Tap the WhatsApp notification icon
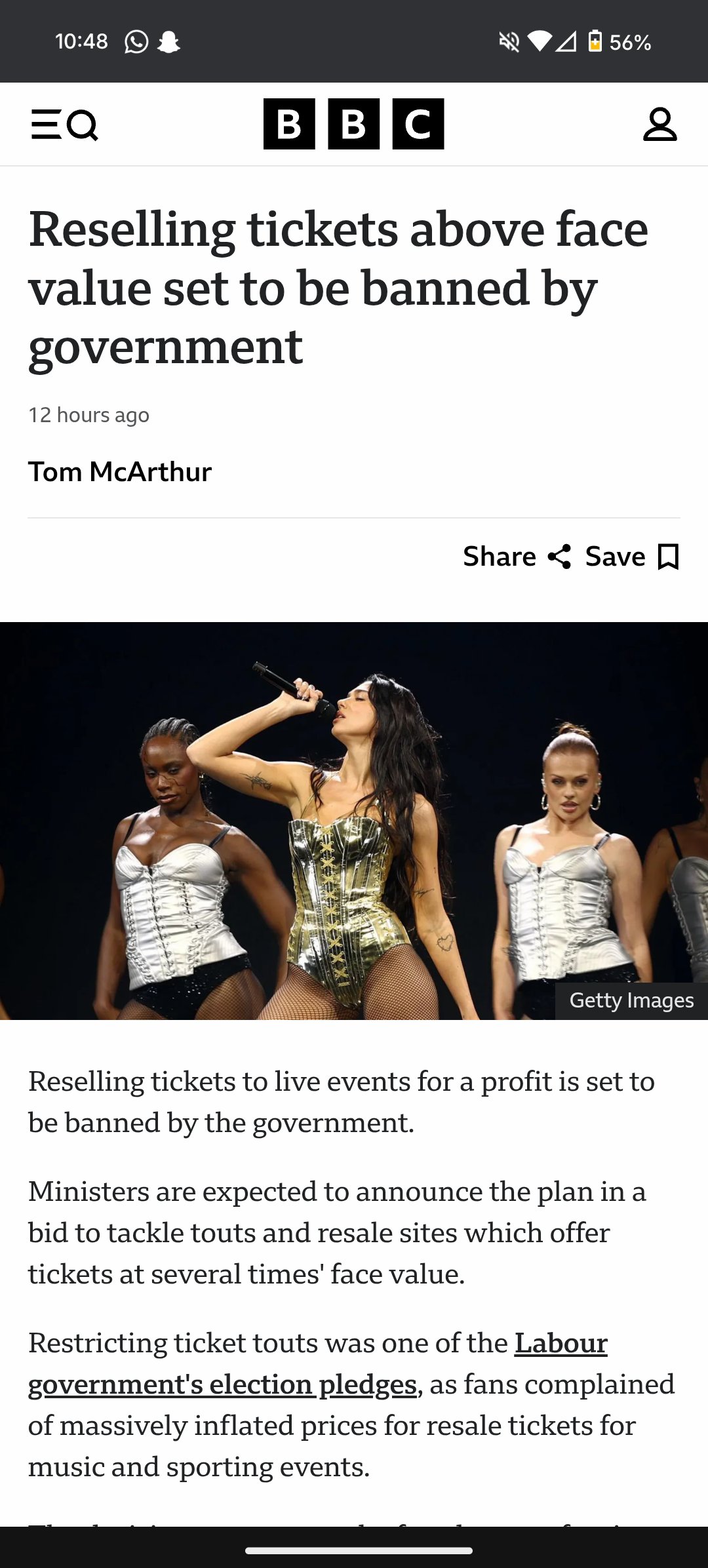The image size is (708, 1568). [x=136, y=42]
